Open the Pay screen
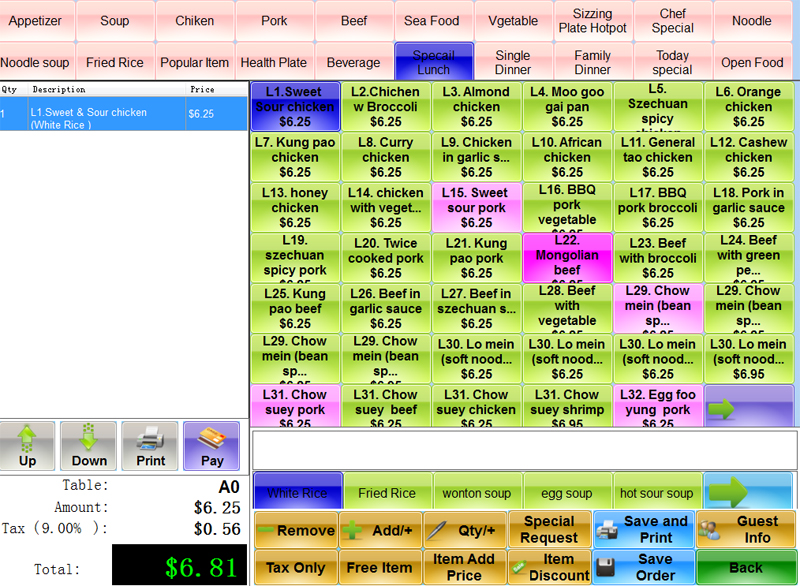The image size is (800, 586). point(211,446)
